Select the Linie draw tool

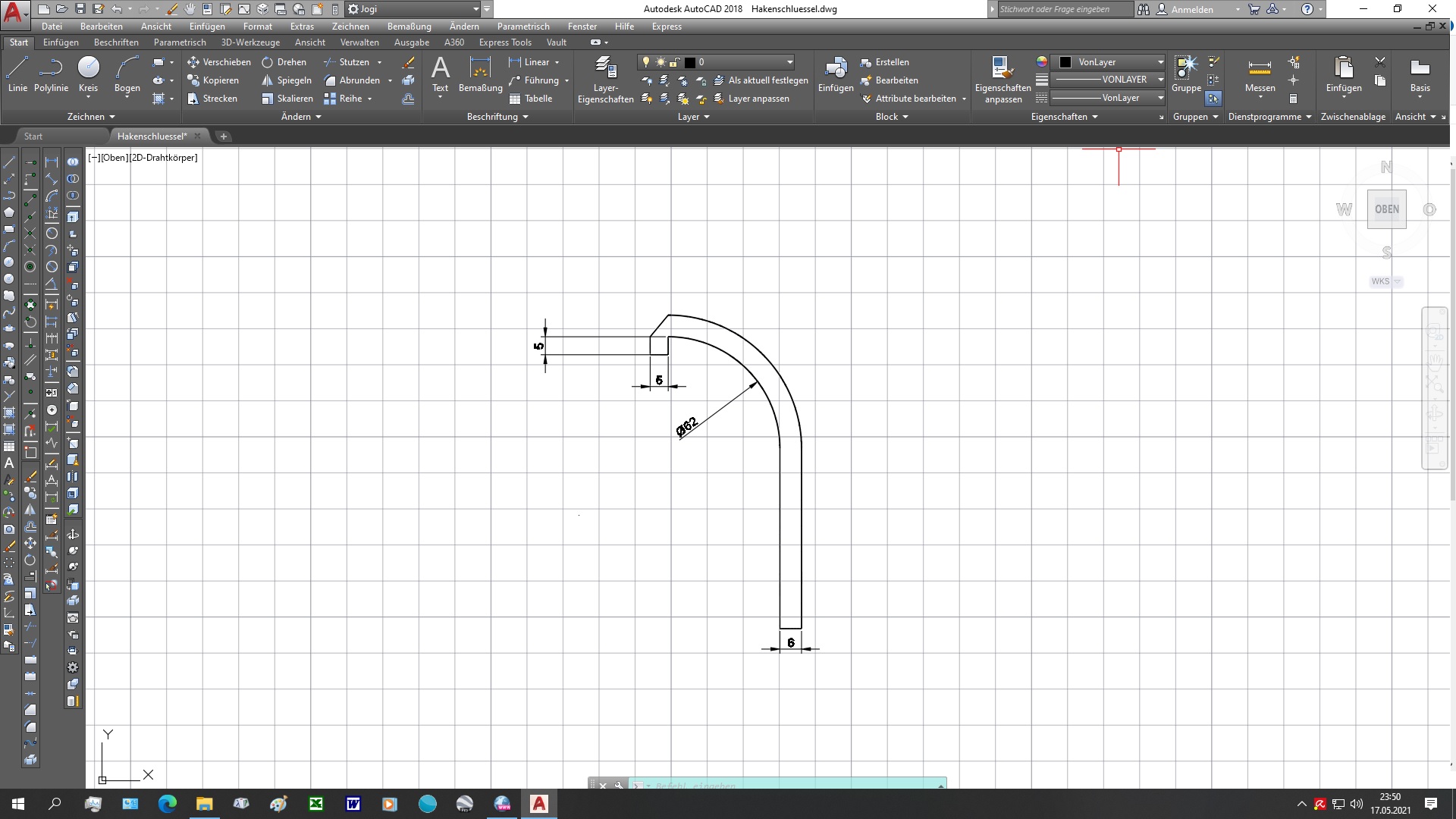(x=17, y=74)
